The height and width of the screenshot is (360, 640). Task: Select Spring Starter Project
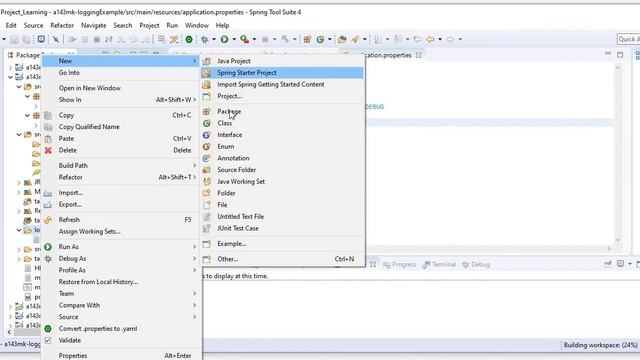pyautogui.click(x=282, y=73)
